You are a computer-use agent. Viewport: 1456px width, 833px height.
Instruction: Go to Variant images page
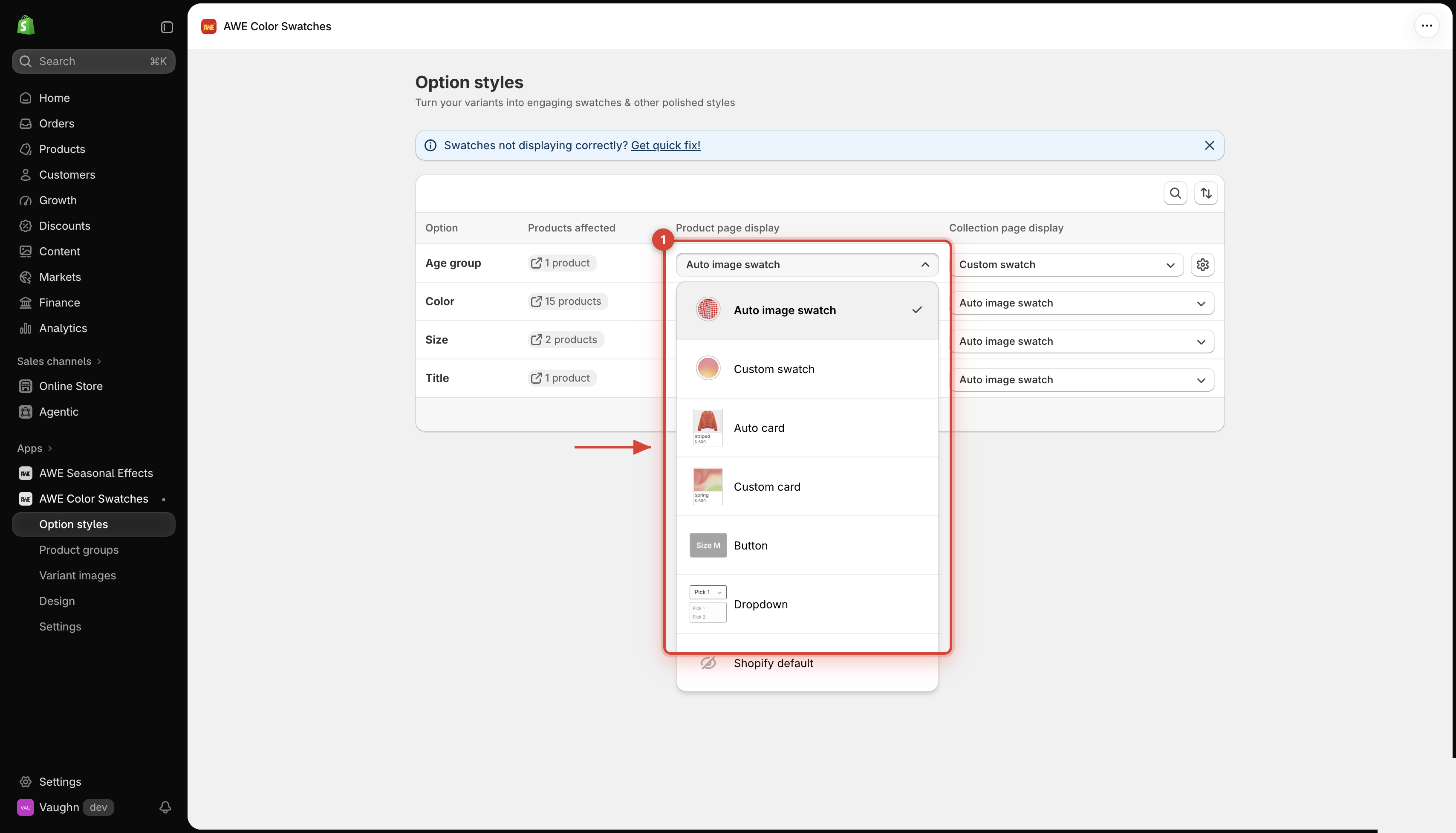pos(93,576)
